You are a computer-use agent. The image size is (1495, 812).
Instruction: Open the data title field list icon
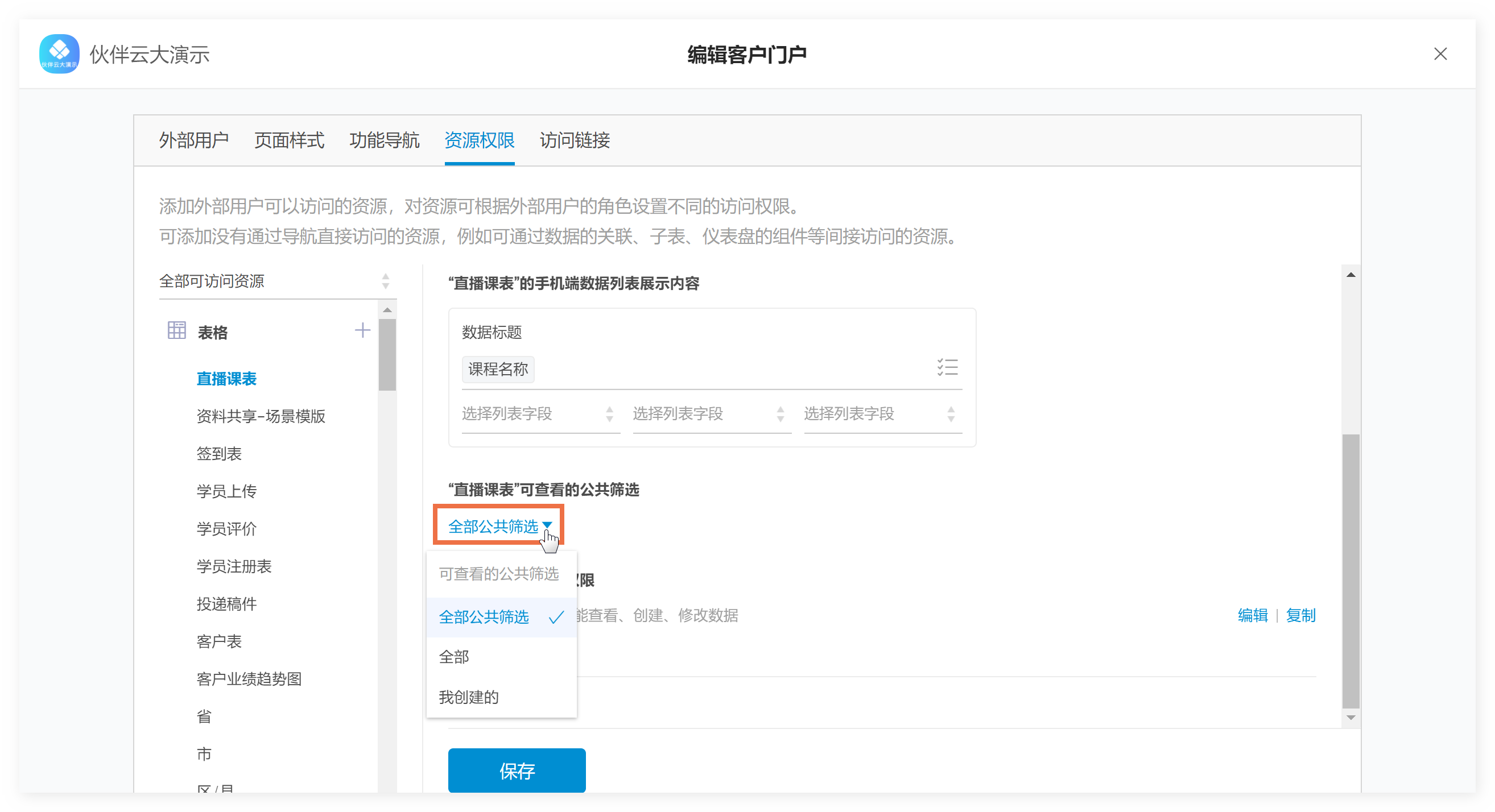tap(947, 367)
